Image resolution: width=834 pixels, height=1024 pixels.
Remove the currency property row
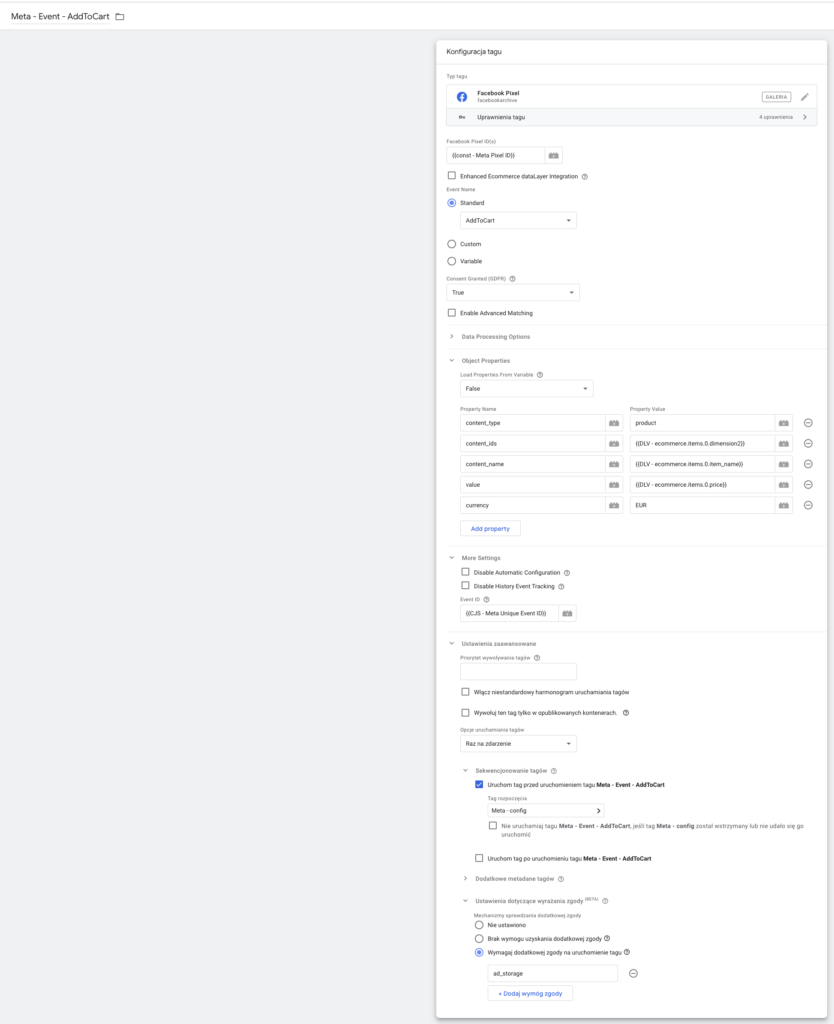(808, 505)
